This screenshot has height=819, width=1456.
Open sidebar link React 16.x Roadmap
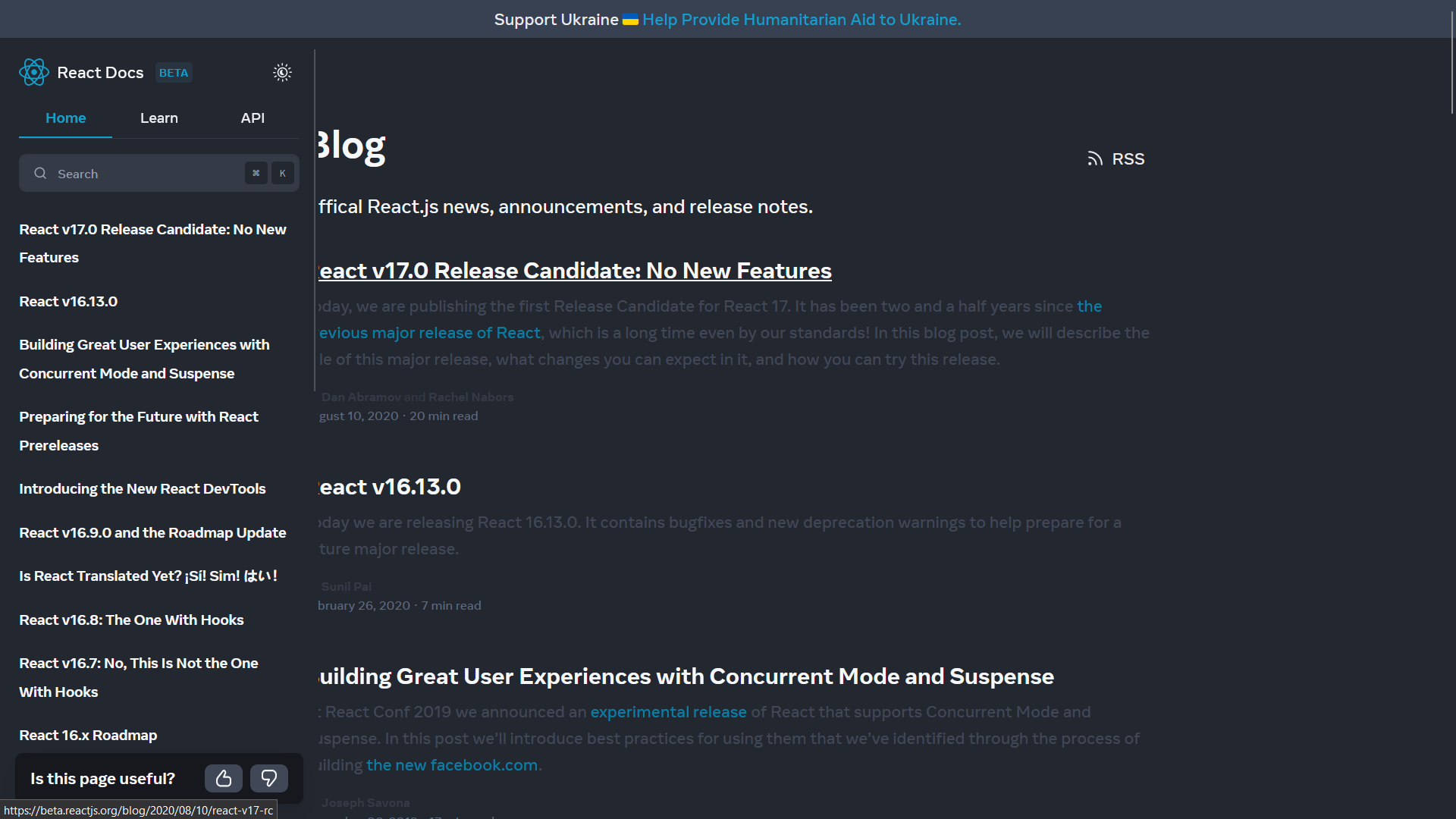[x=88, y=735]
